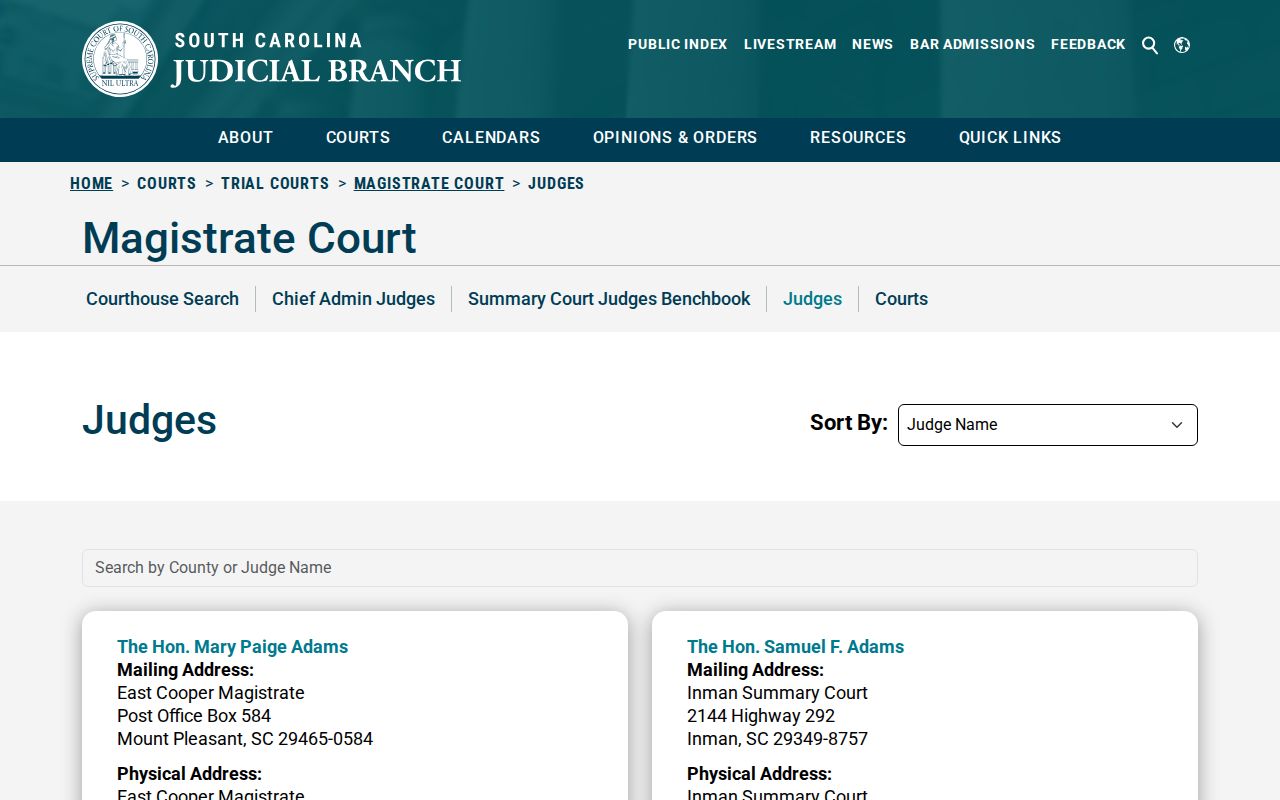The height and width of the screenshot is (800, 1280).
Task: Click the 2144 Highway 292 address line
Action: coord(761,716)
